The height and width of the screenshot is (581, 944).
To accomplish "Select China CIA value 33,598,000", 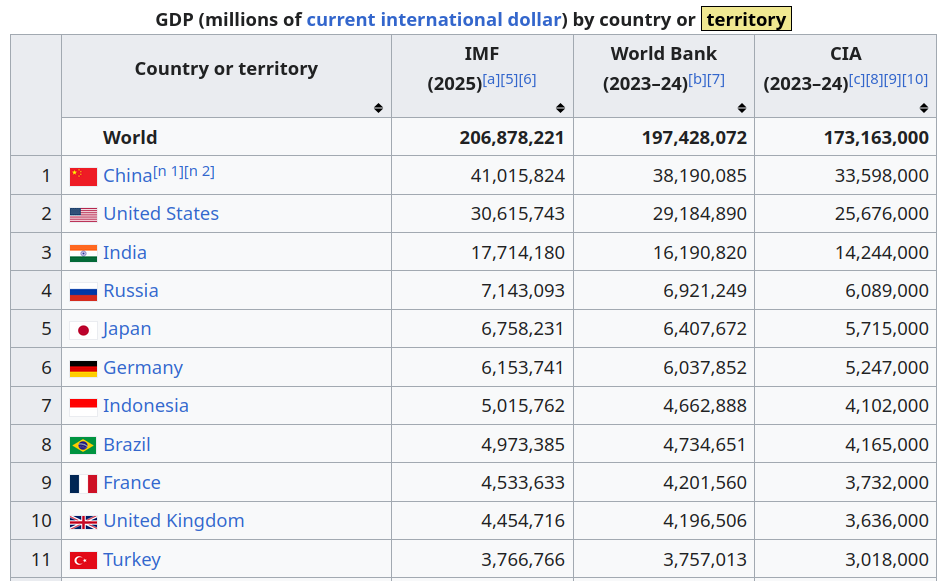I will tap(881, 176).
